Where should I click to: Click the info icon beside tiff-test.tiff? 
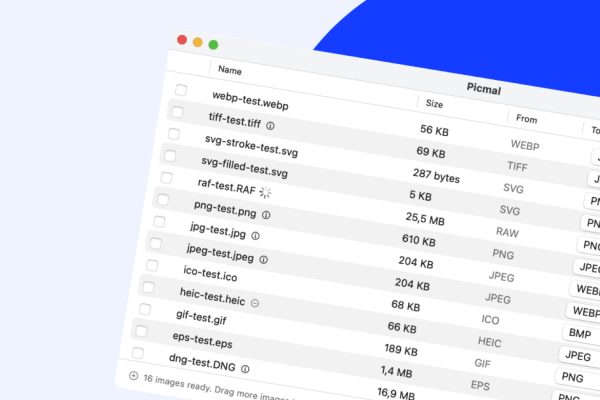tap(270, 126)
